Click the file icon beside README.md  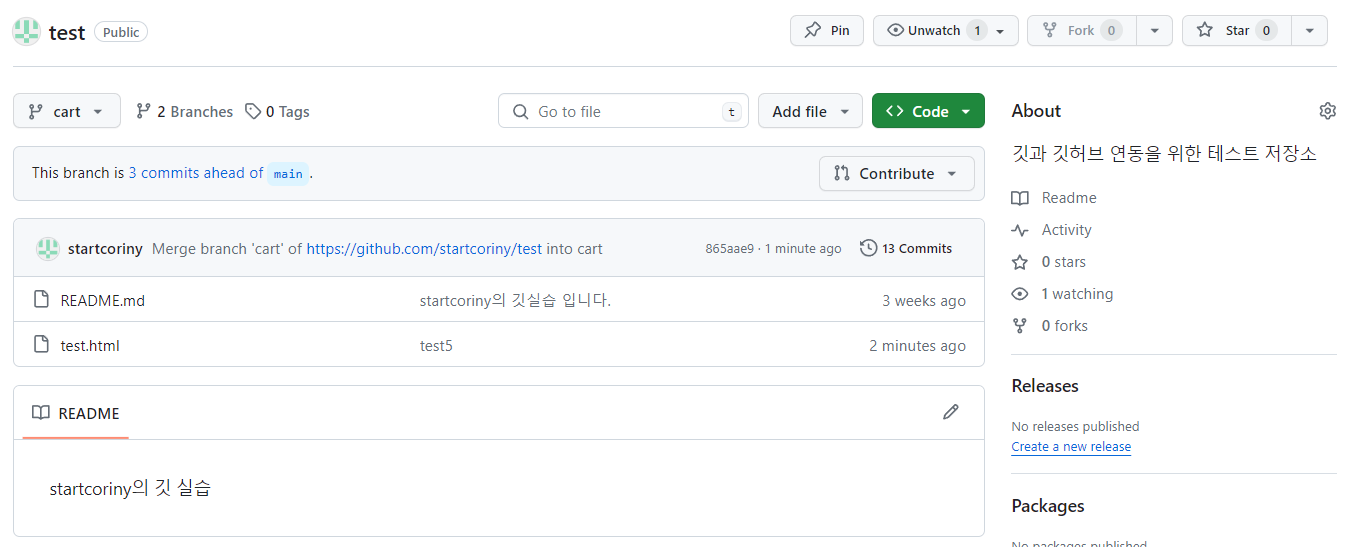41,299
